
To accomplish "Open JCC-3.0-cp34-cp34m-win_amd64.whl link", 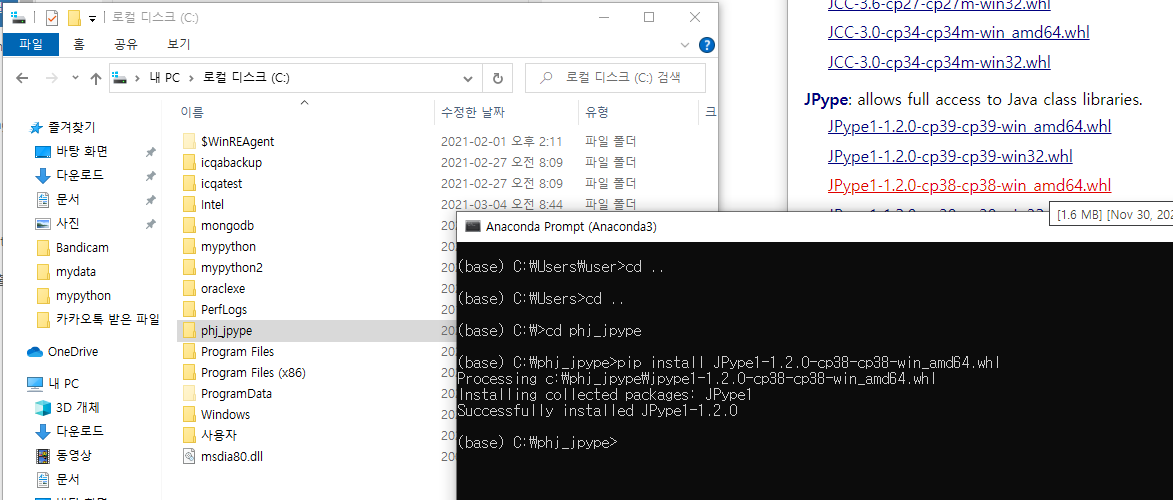I will [958, 32].
